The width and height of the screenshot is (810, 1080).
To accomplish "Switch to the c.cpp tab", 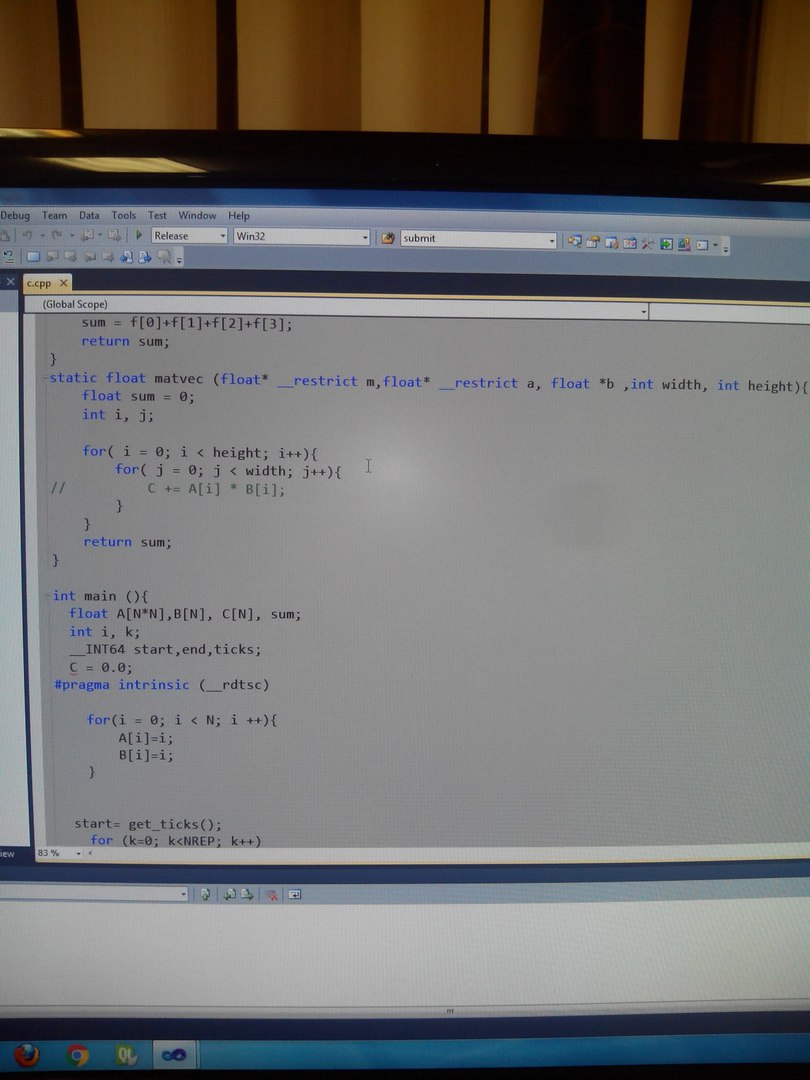I will coord(39,283).
